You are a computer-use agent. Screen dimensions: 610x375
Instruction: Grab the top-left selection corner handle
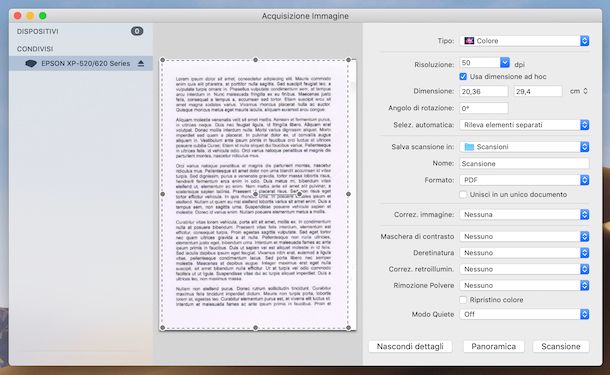[x=163, y=60]
